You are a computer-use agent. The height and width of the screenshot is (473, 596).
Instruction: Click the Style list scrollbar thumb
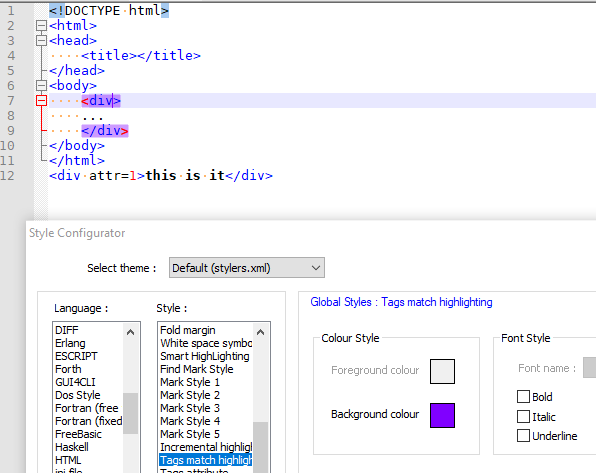pyautogui.click(x=260, y=447)
